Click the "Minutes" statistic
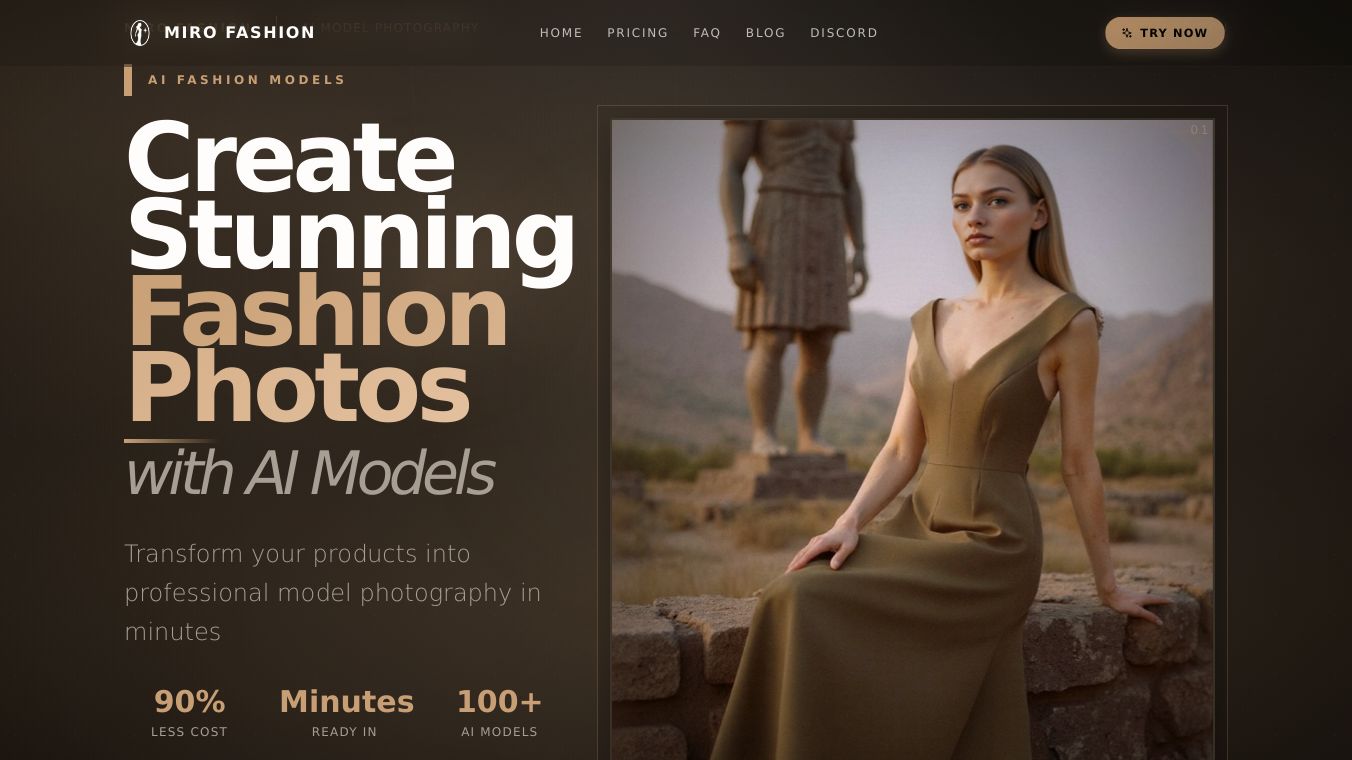The height and width of the screenshot is (760, 1352). 346,702
